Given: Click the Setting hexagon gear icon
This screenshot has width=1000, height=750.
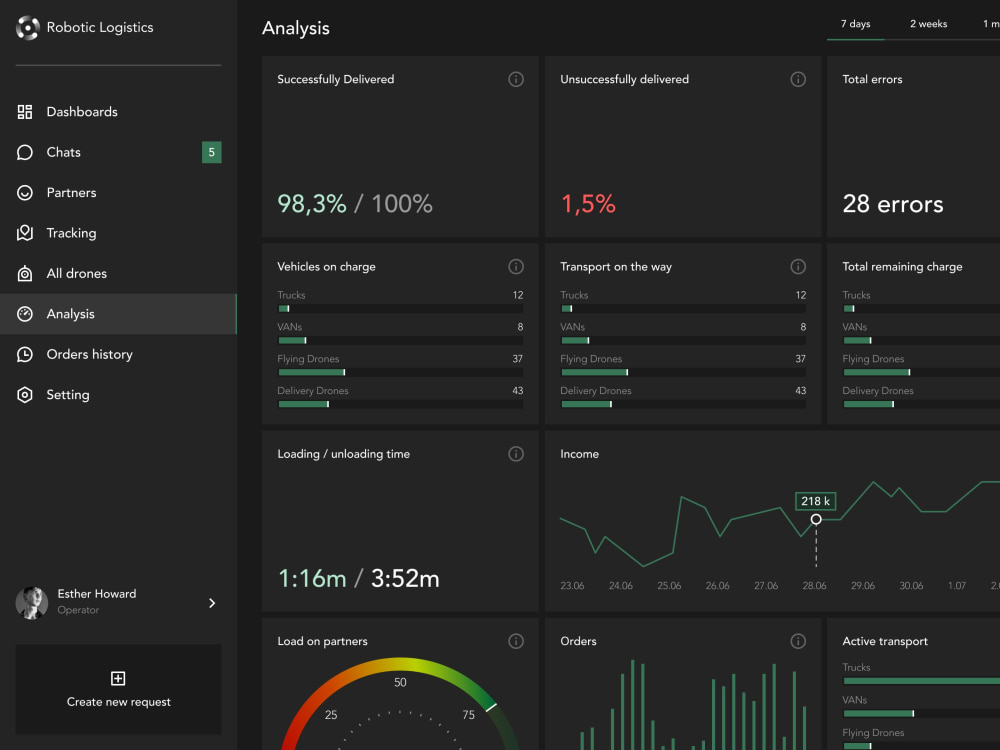Looking at the screenshot, I should click(25, 395).
